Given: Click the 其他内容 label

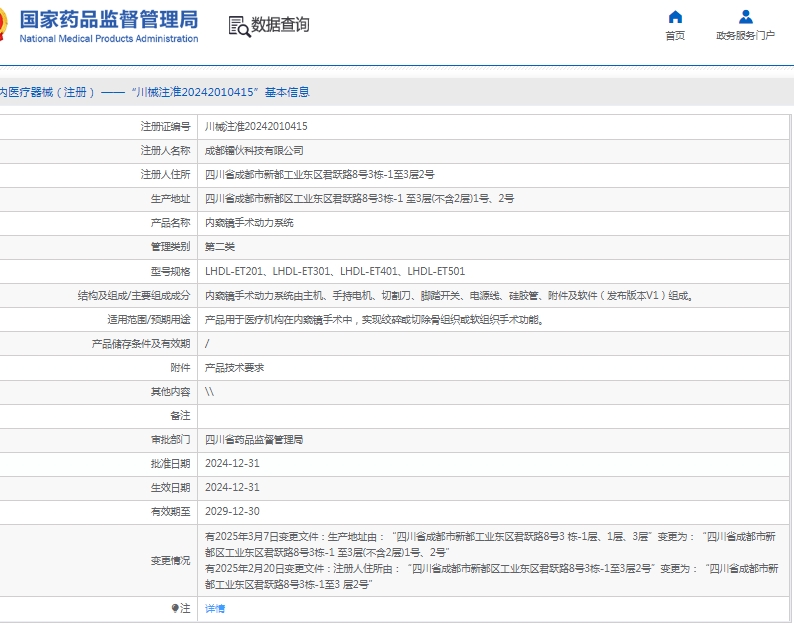Looking at the screenshot, I should click(x=170, y=391).
